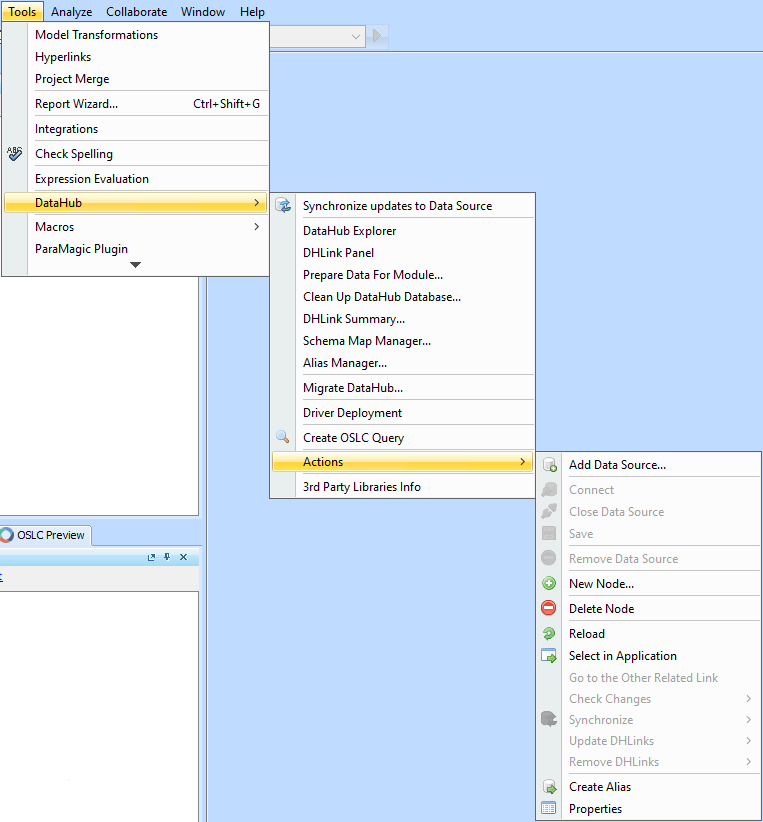The height and width of the screenshot is (822, 763).
Task: Select Reload in Actions submenu
Action: coord(649,633)
